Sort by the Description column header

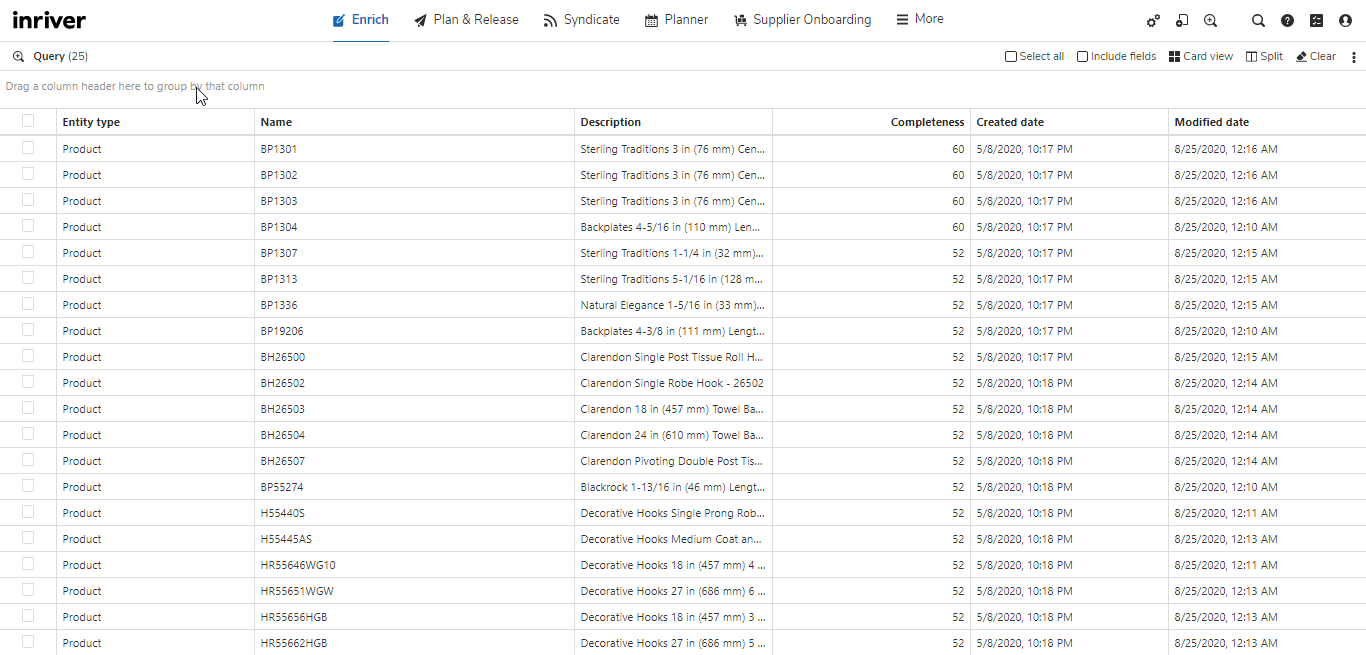coord(673,122)
